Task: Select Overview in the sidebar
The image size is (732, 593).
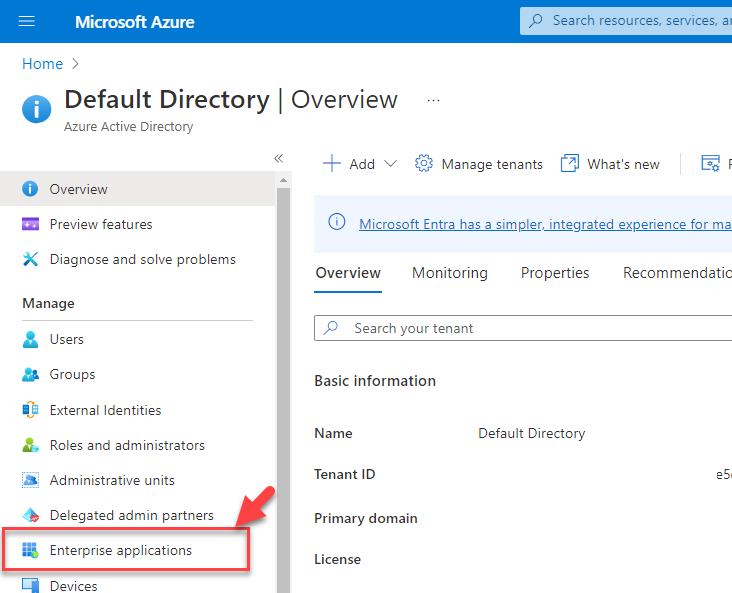Action: coord(138,189)
